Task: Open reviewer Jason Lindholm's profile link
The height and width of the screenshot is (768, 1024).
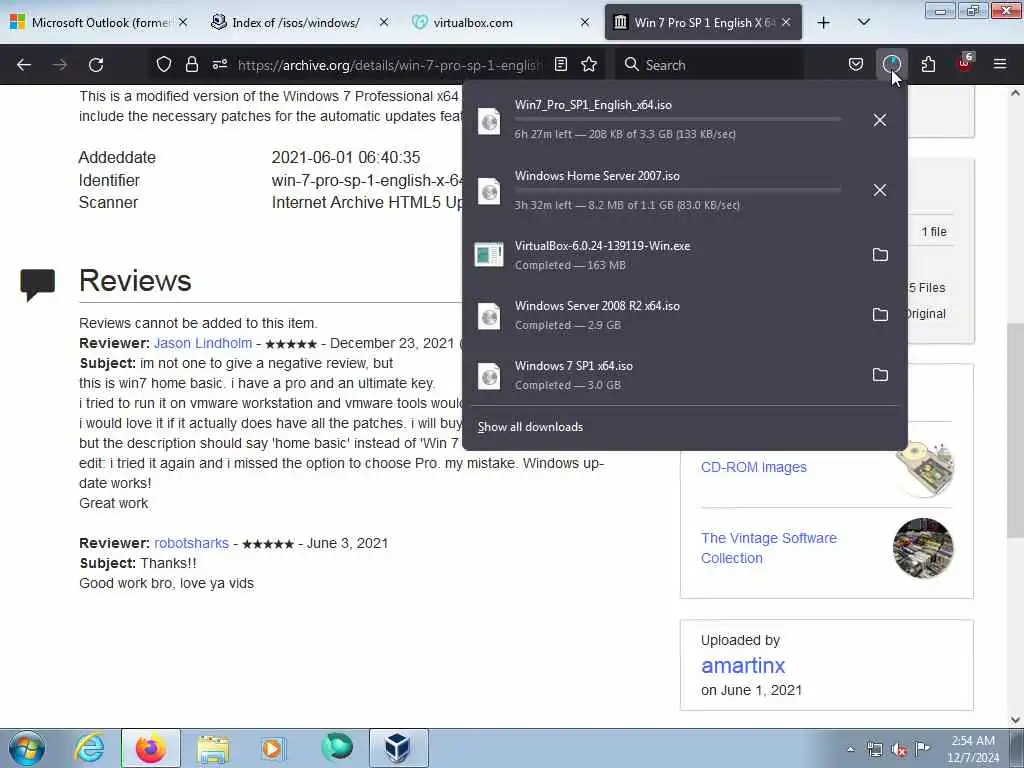Action: (203, 344)
